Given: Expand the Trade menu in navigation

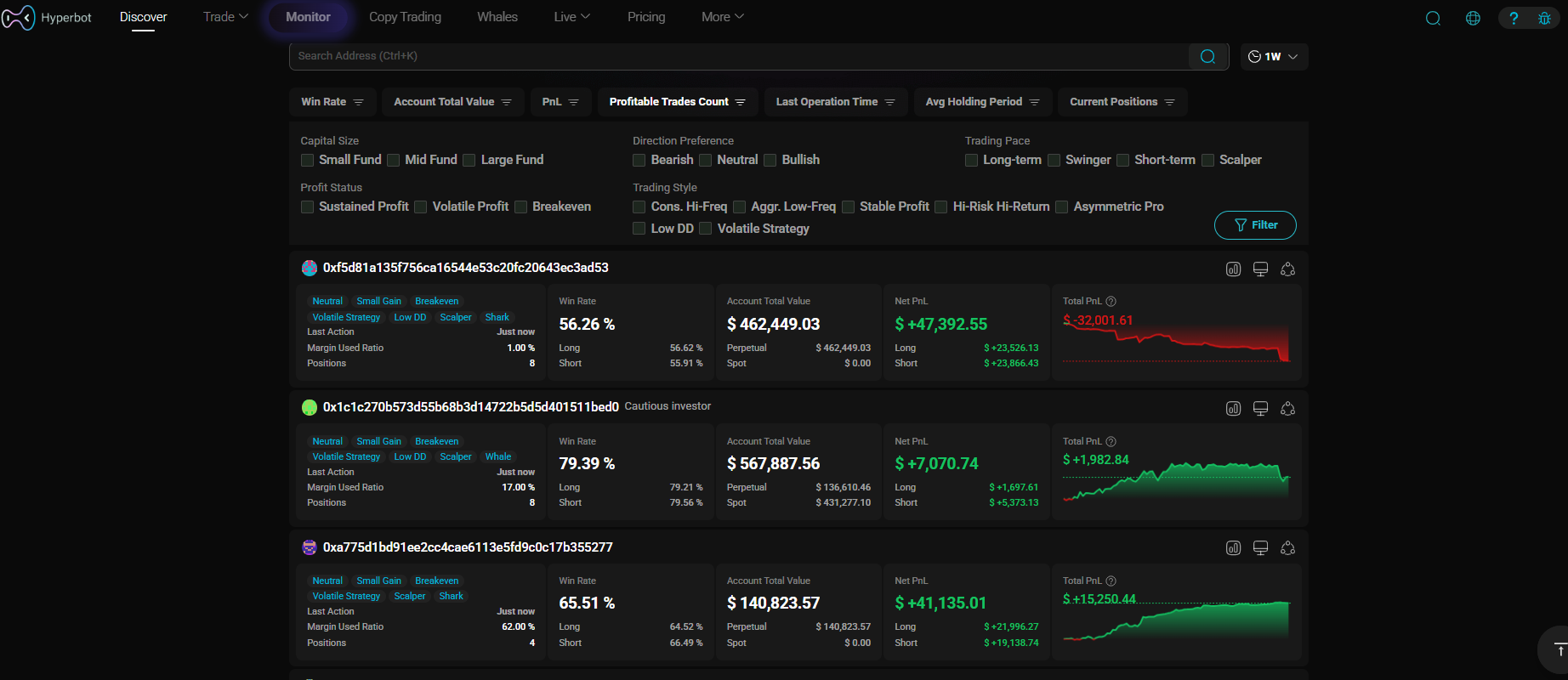Looking at the screenshot, I should pyautogui.click(x=225, y=17).
